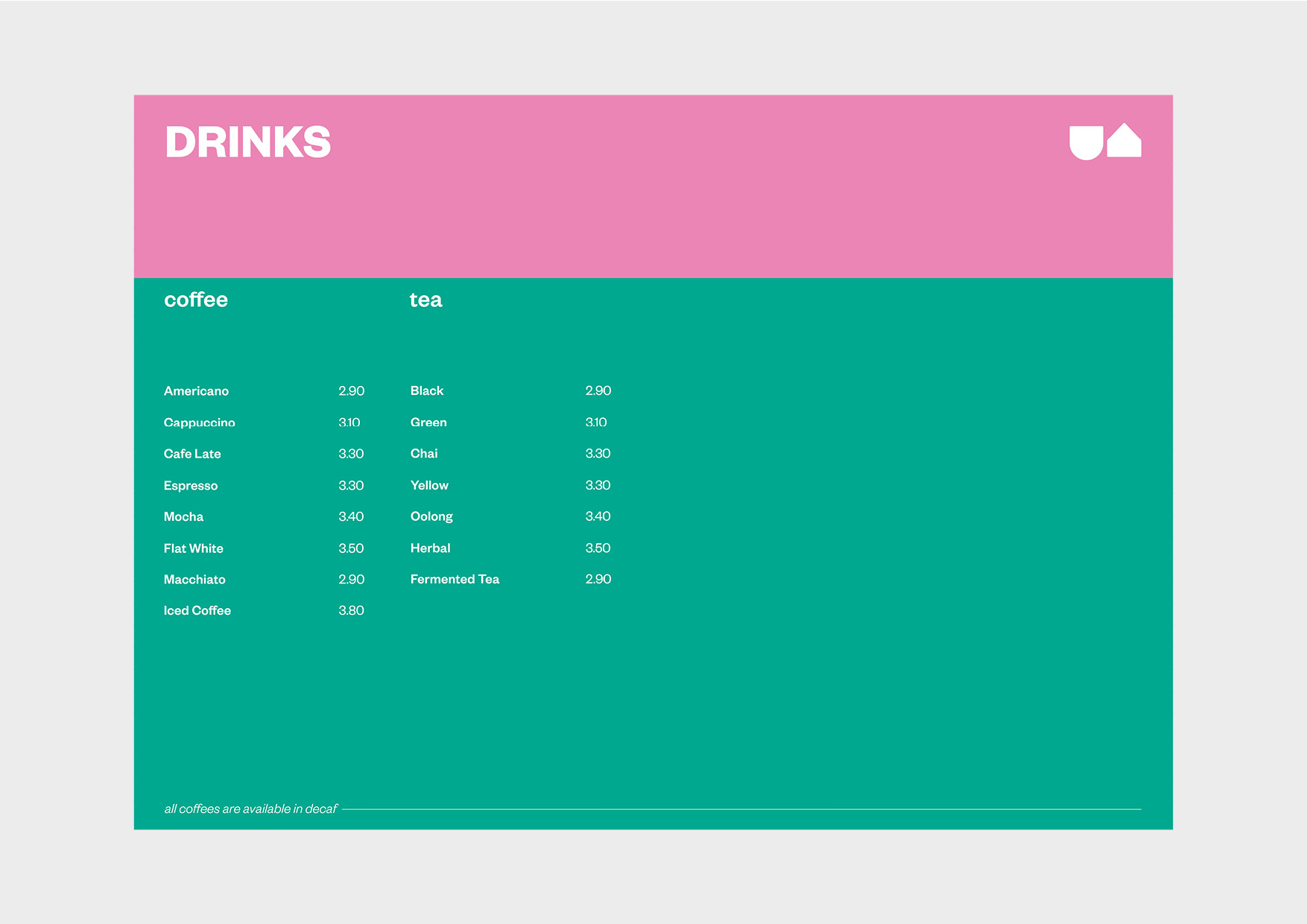Select the Oolong entry

pos(431,517)
